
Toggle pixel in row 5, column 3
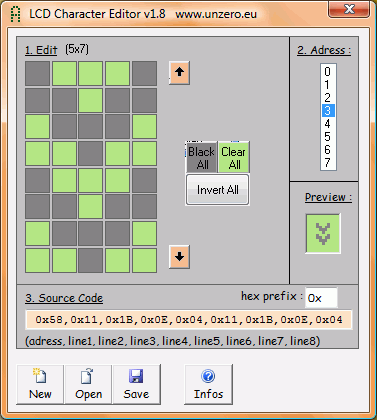[x=91, y=180]
